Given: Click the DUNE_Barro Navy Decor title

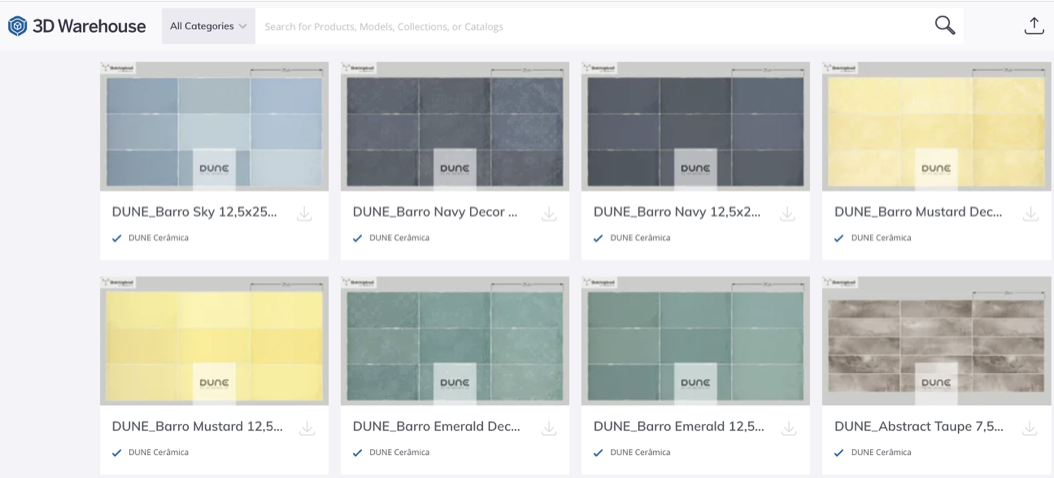Looking at the screenshot, I should [436, 212].
